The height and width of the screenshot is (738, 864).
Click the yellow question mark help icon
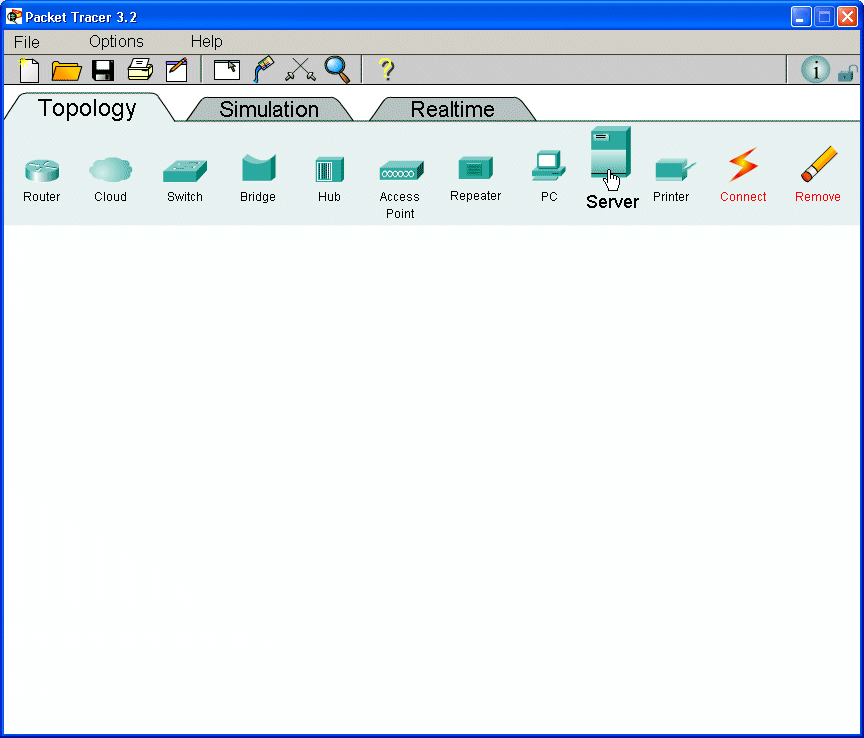pos(387,70)
